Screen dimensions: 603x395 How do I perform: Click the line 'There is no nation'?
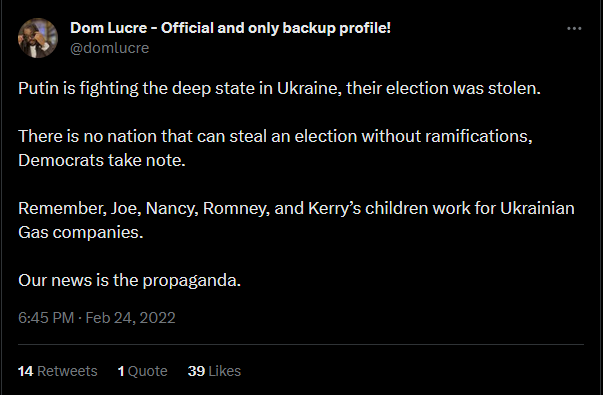[275, 136]
